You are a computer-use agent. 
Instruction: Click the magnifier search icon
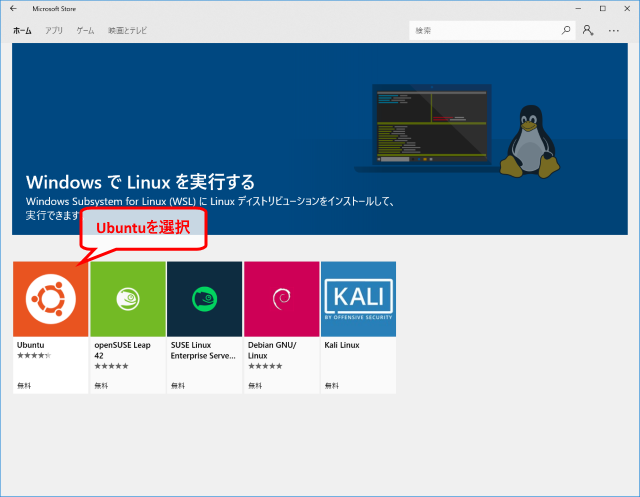(566, 30)
